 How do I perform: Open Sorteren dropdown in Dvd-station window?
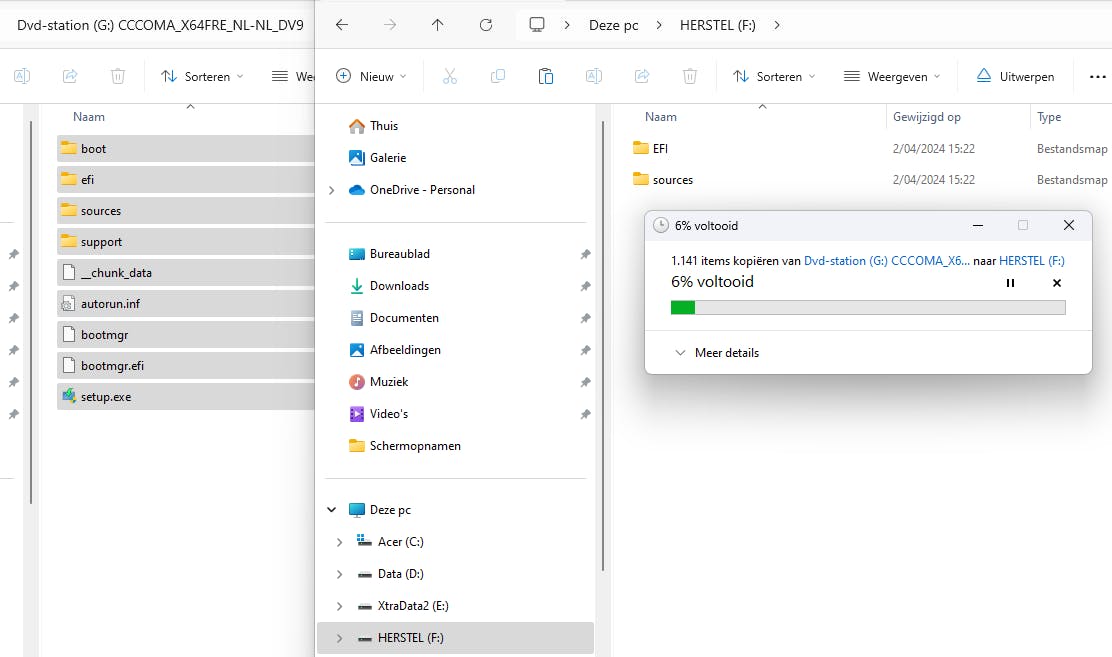pyautogui.click(x=202, y=76)
